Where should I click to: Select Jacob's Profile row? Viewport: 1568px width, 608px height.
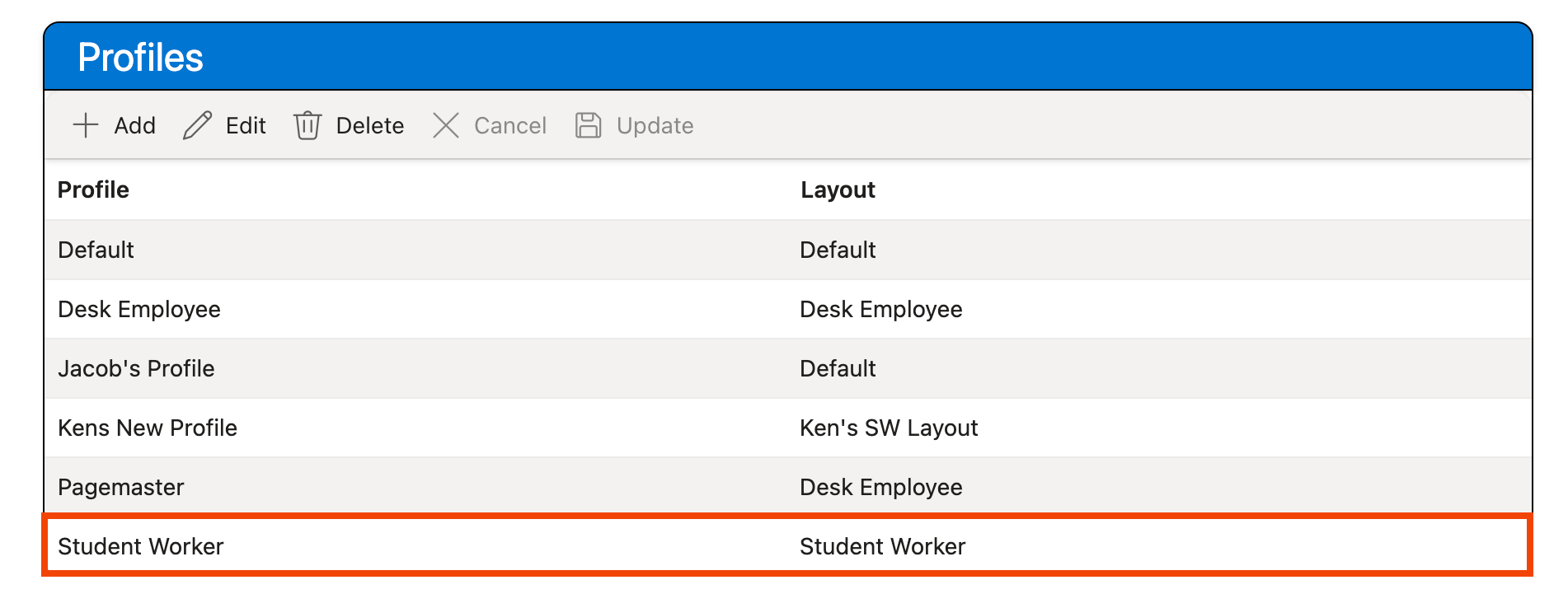(x=136, y=368)
